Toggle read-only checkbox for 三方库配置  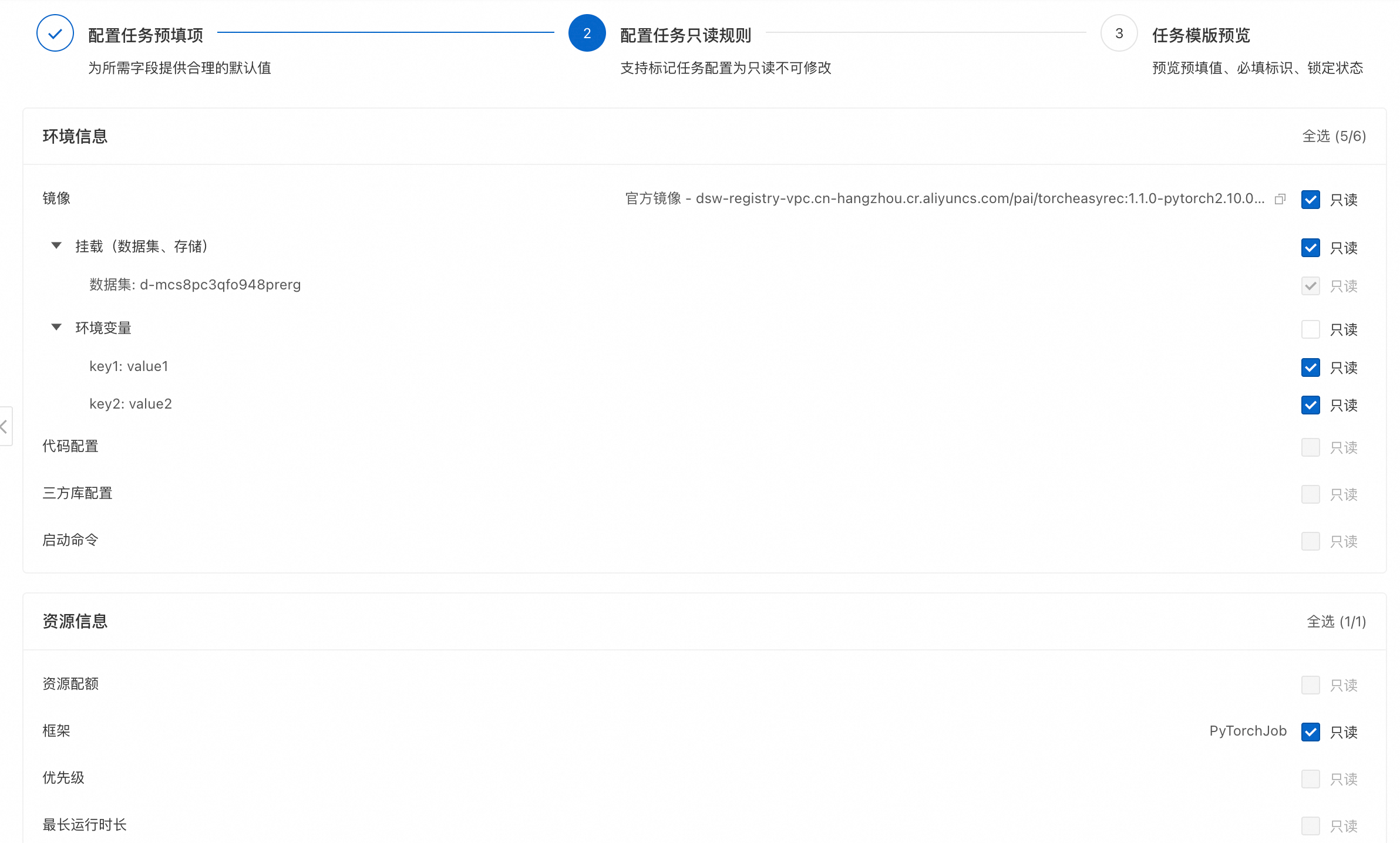click(1311, 494)
